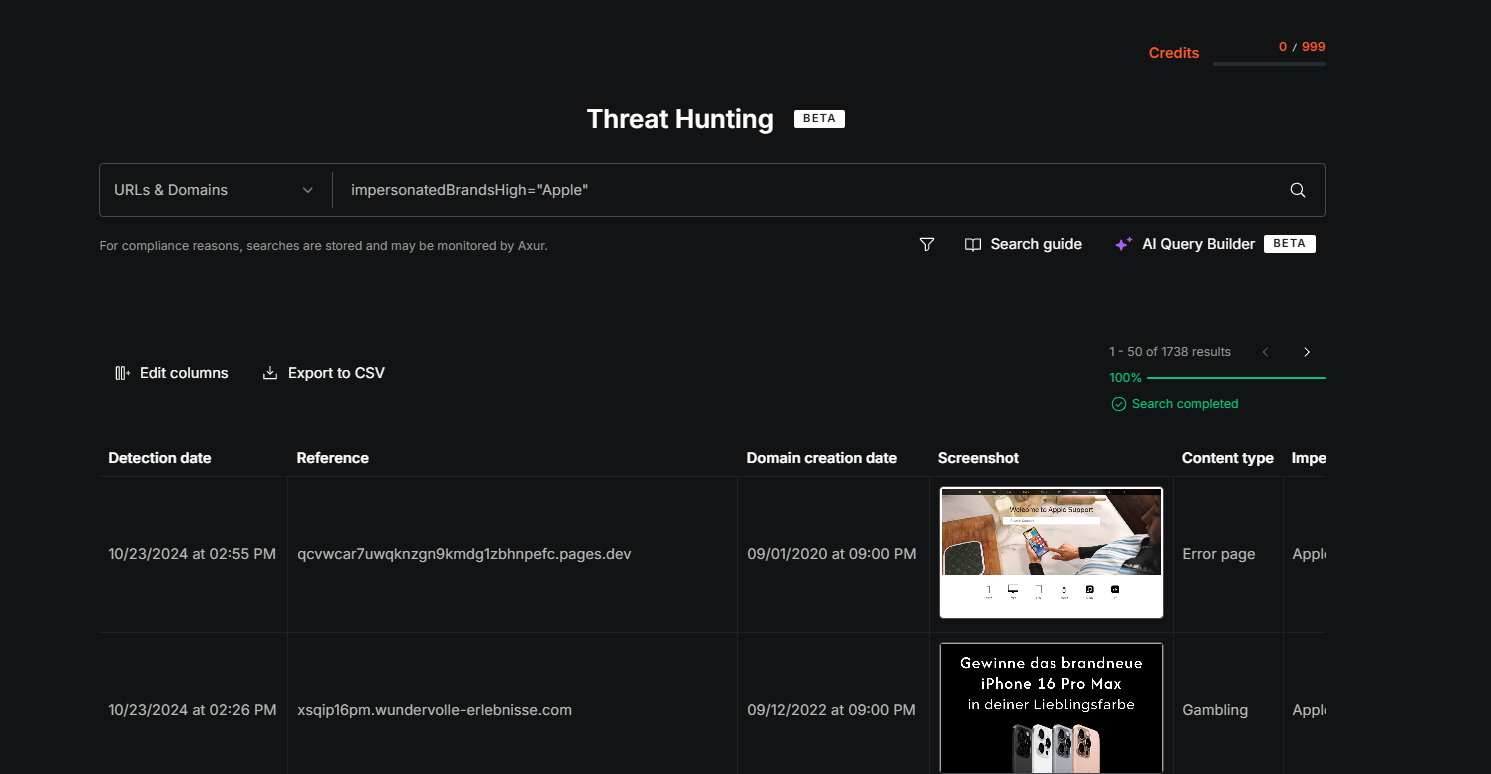Click the Search completed check icon
The width and height of the screenshot is (1491, 774).
(x=1119, y=404)
